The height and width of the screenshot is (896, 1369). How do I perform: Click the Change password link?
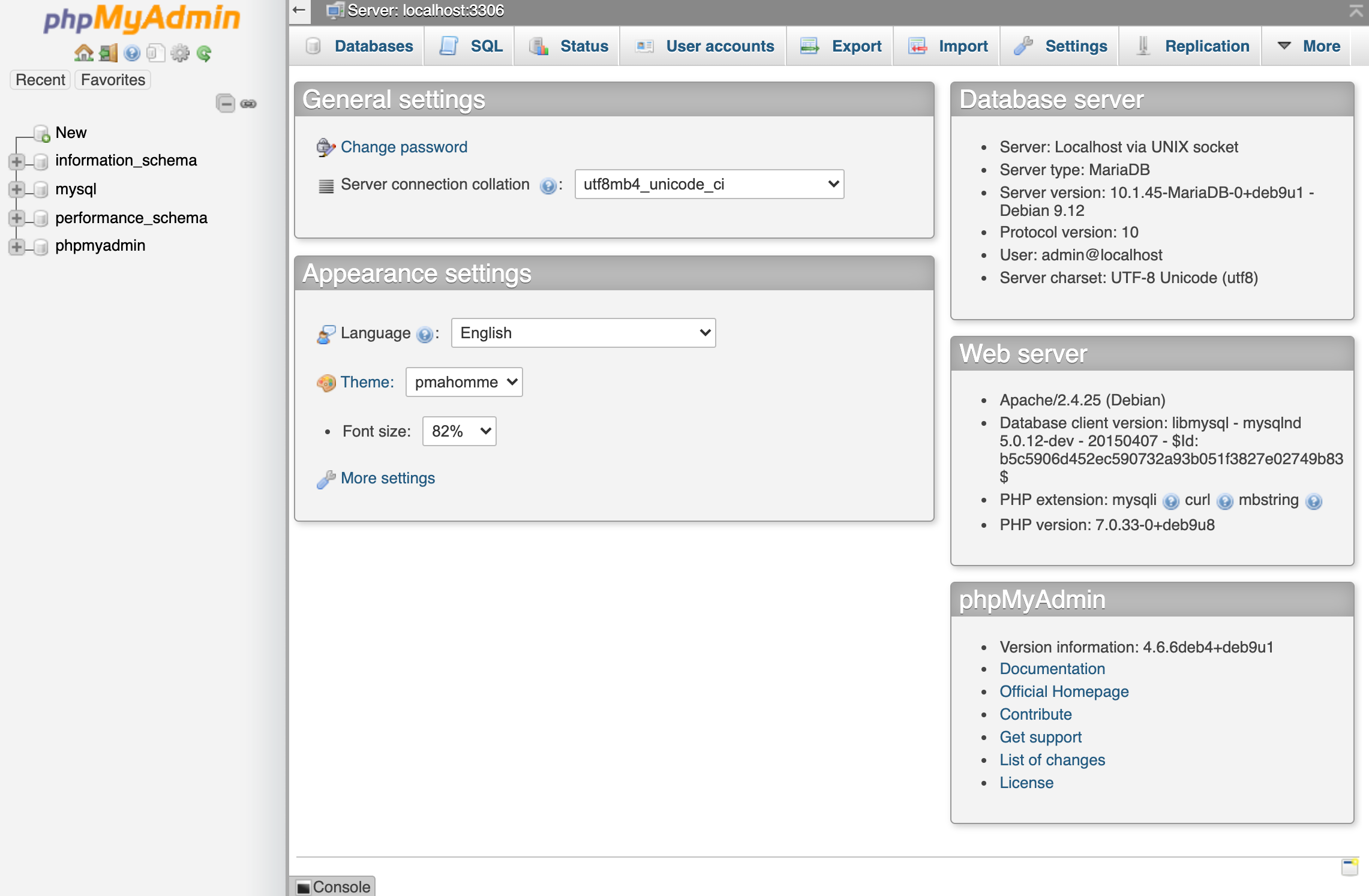click(x=404, y=146)
